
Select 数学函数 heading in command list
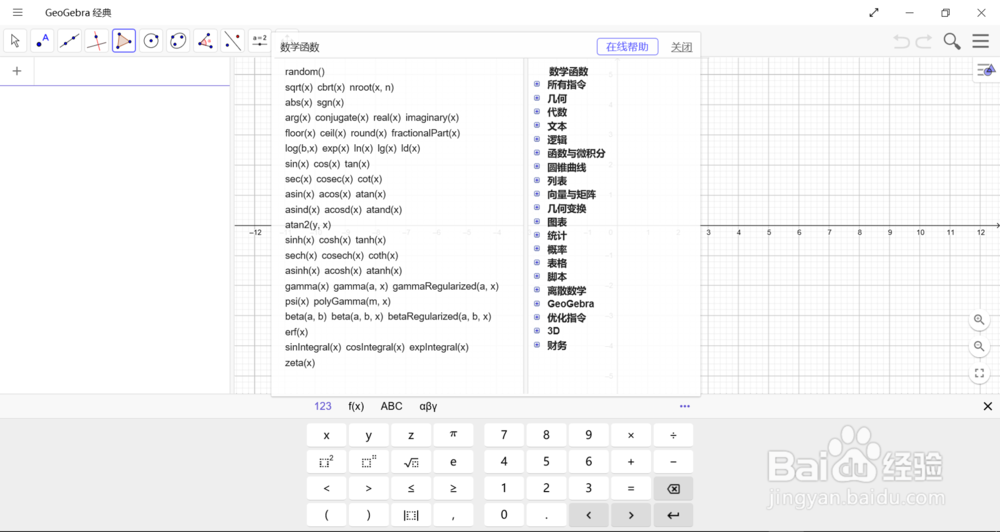(568, 71)
